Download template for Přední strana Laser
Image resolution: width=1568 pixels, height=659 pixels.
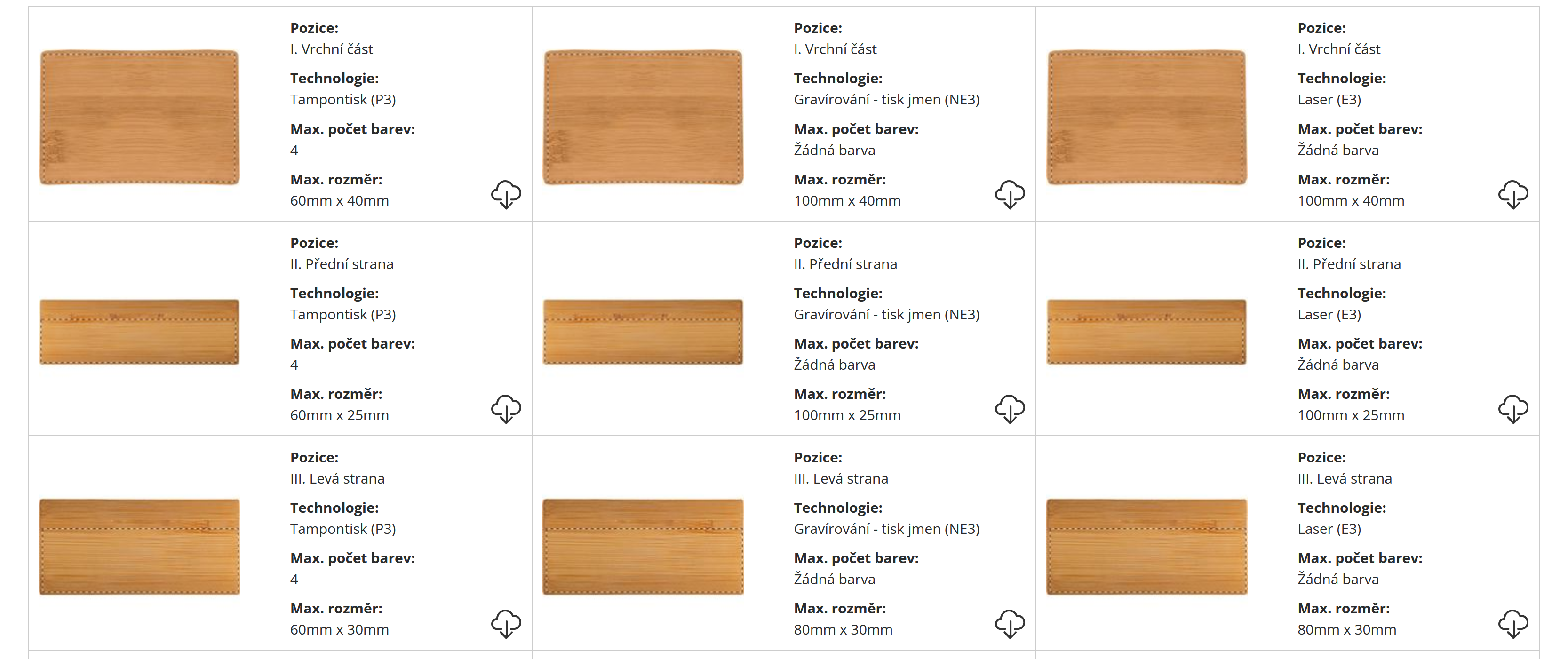pos(1512,409)
